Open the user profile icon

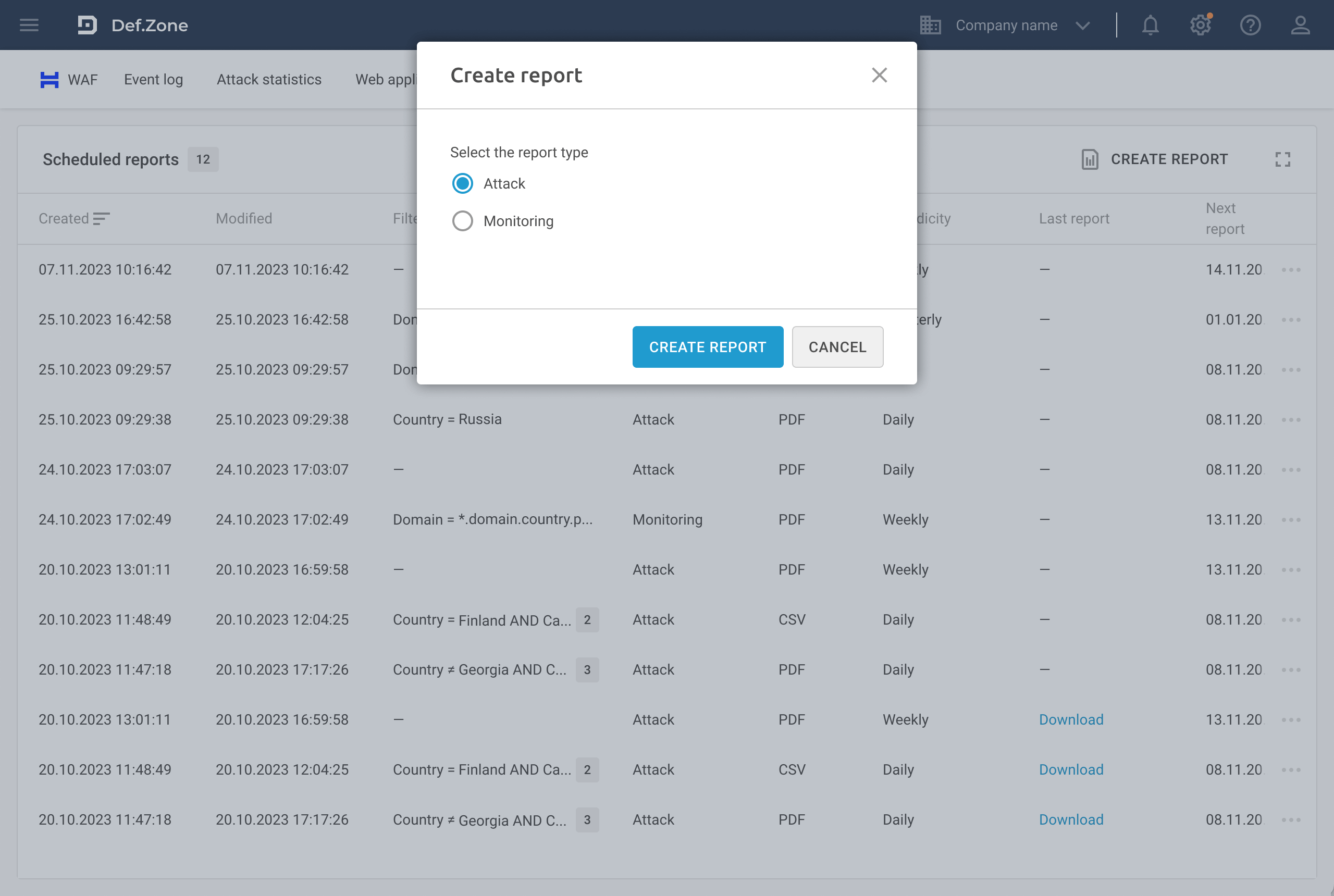tap(1300, 24)
